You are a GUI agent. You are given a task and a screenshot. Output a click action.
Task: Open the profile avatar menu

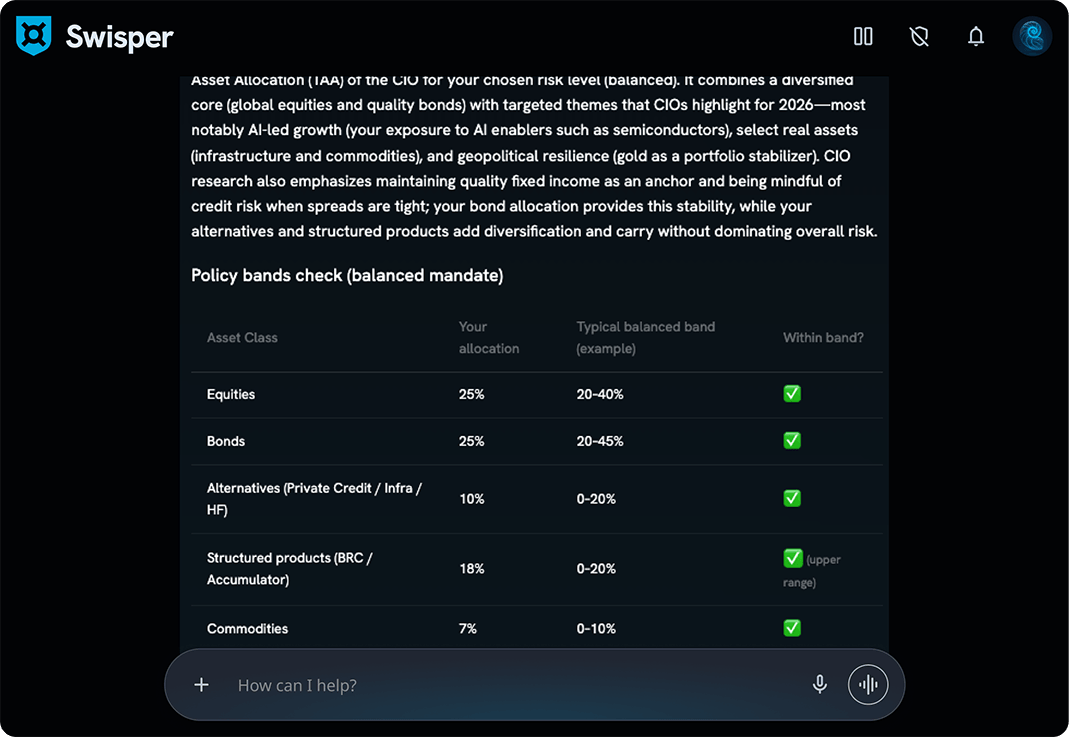1031,36
